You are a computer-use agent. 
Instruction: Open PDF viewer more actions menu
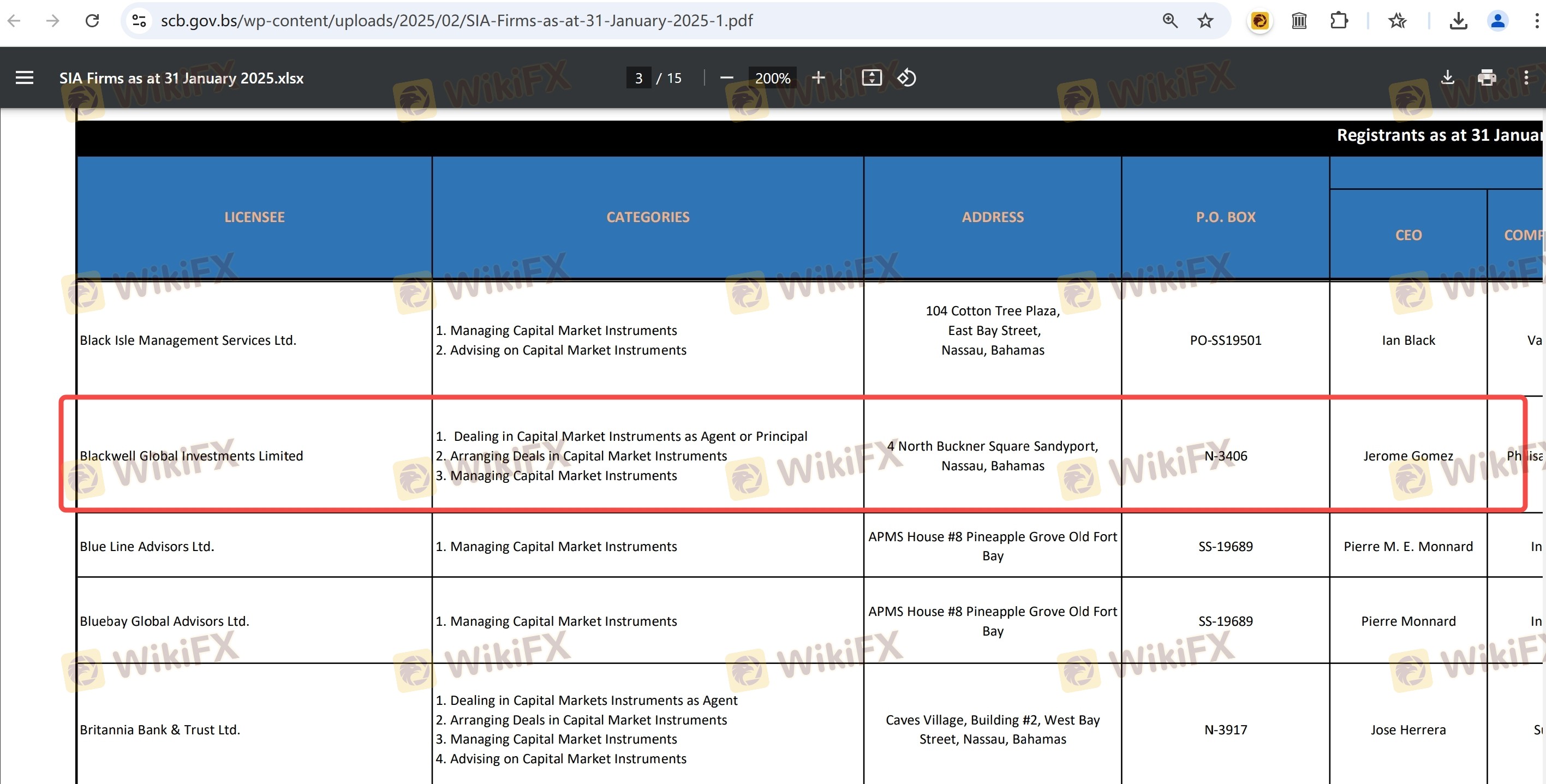[1526, 77]
